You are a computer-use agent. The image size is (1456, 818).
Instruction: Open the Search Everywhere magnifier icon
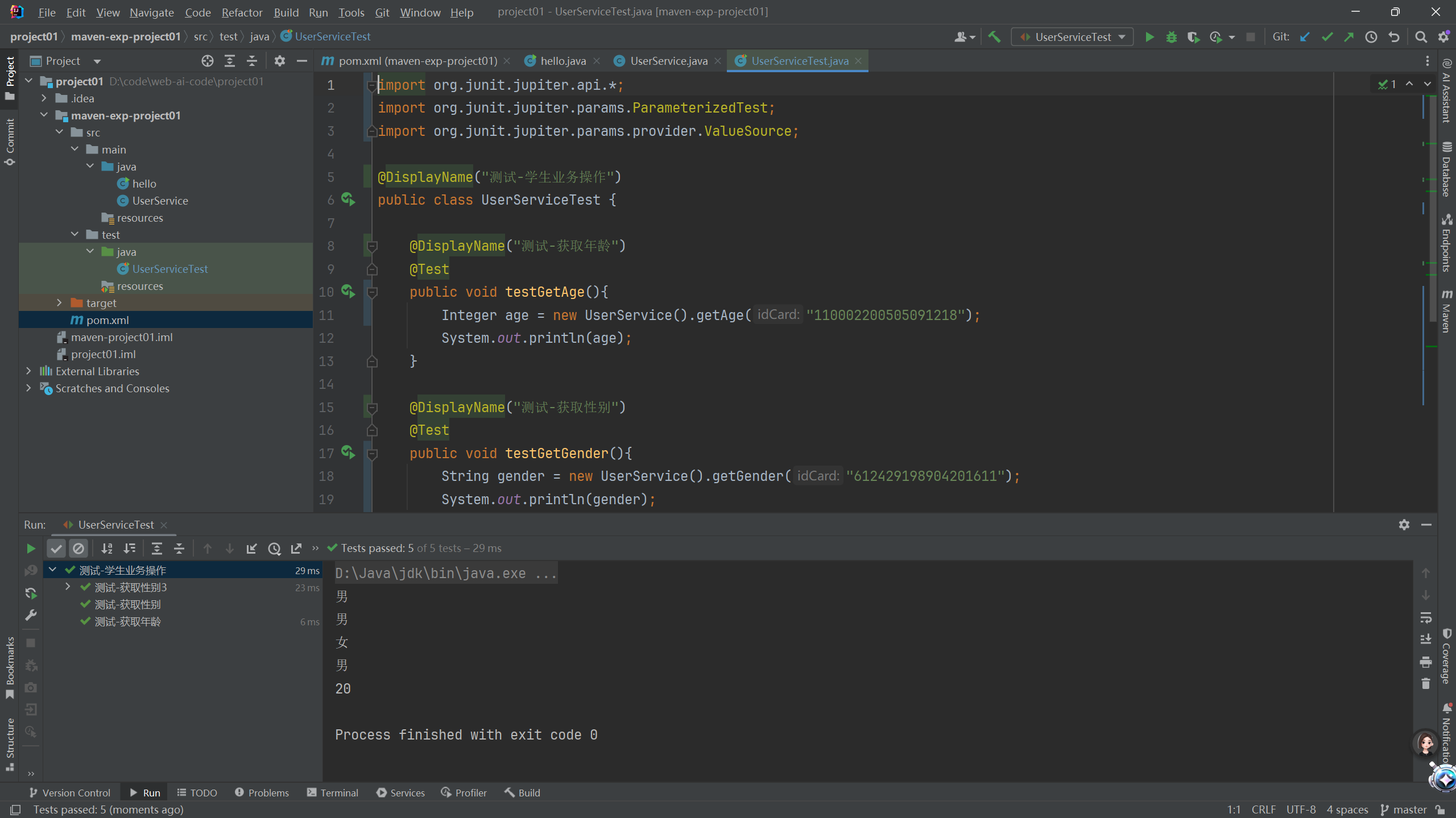pos(1421,37)
